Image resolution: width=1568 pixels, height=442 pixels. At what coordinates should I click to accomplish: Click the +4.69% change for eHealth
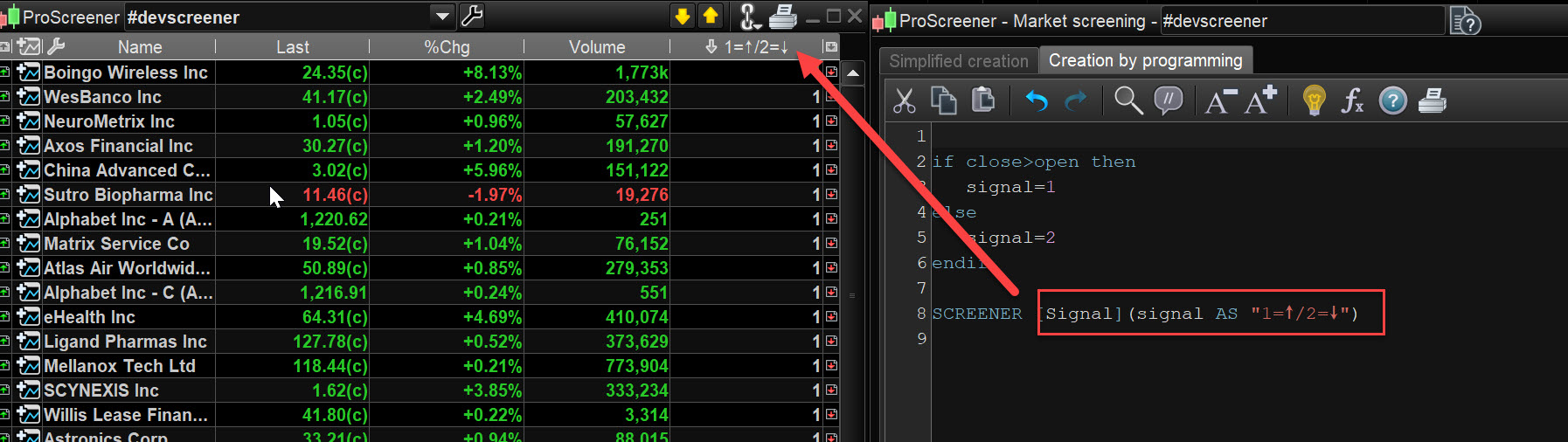492,316
